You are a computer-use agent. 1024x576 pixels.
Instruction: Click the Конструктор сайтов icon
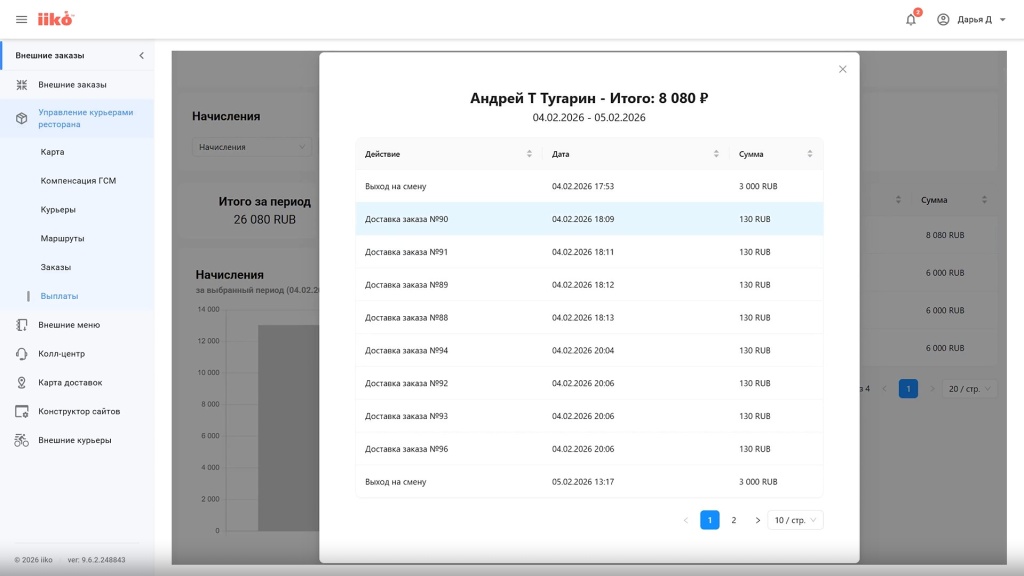coord(22,411)
